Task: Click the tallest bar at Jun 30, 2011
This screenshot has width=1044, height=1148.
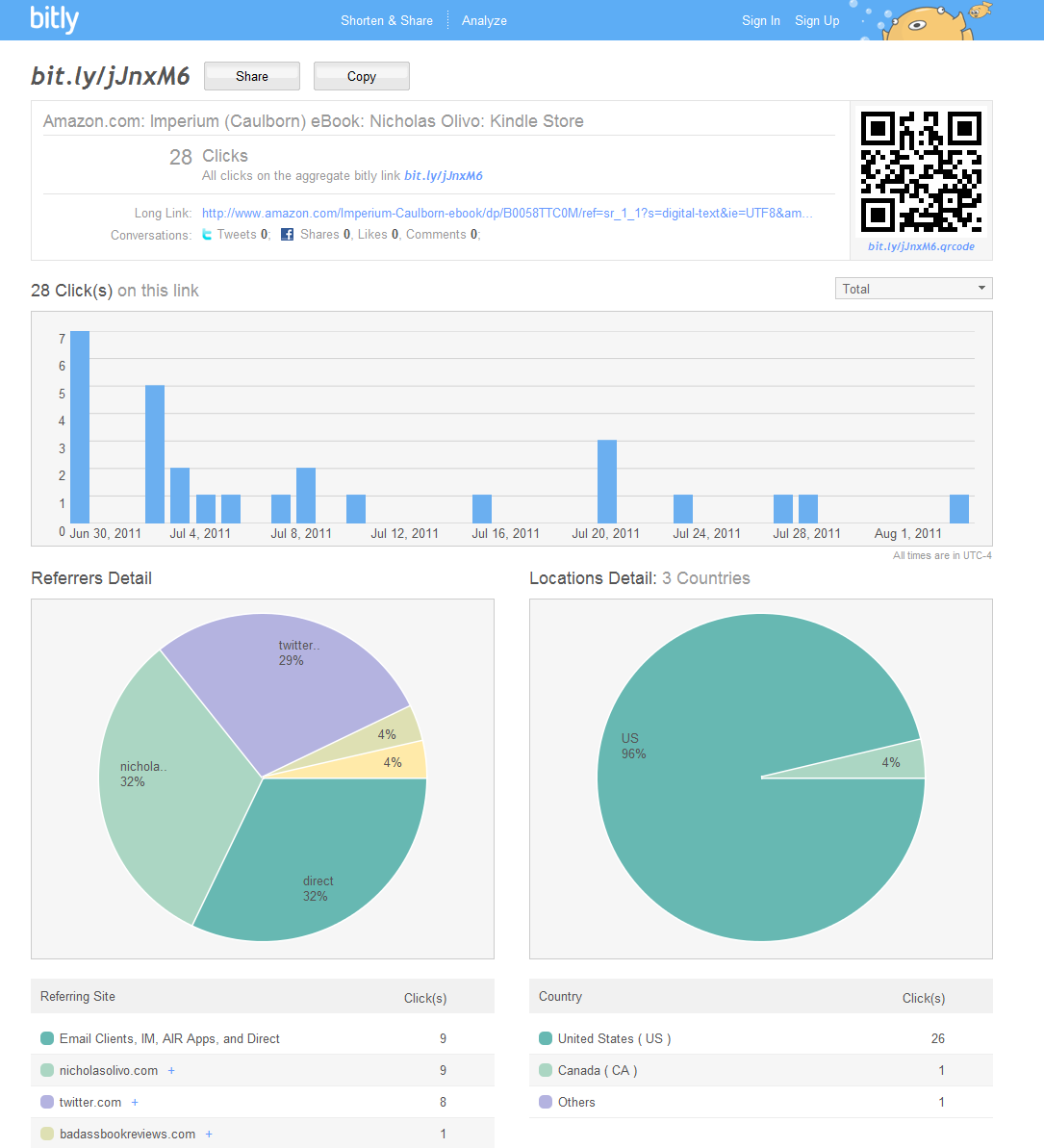Action: (80, 427)
